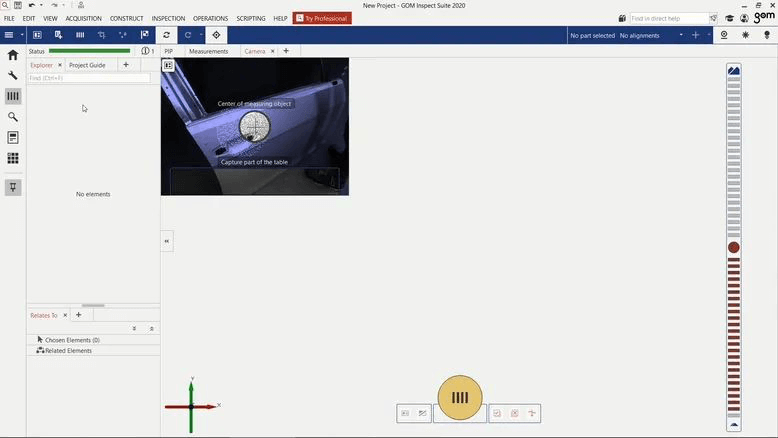Click the sync refresh toolbar button

(166, 35)
